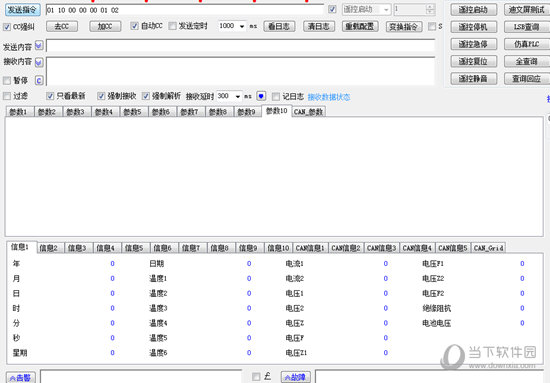Open the CAN信息1 tab
Viewport: 550px width, 383px height.
310,248
